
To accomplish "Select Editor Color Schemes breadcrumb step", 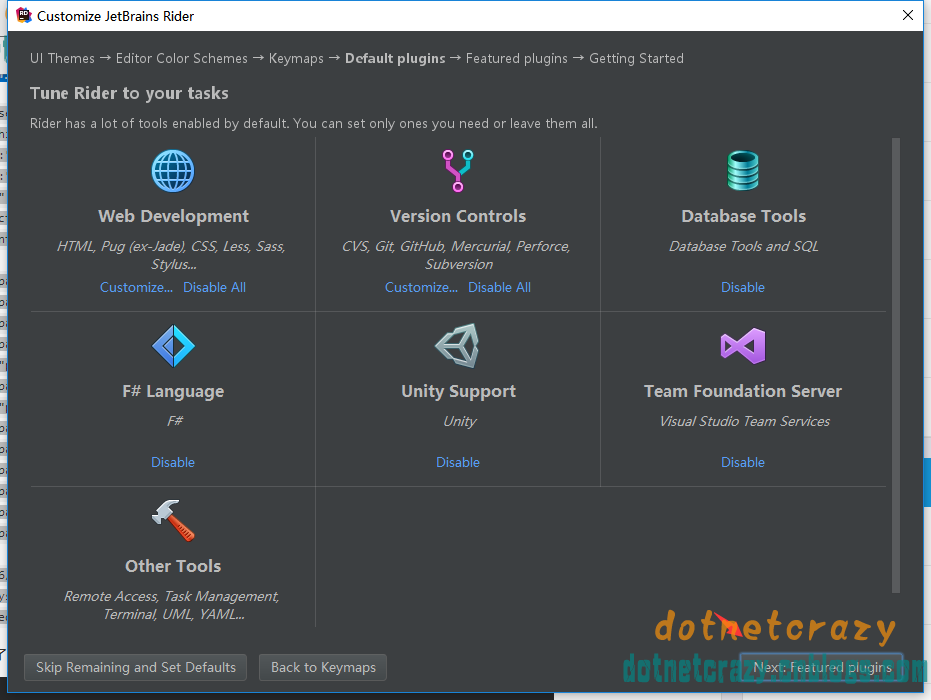I will pyautogui.click(x=182, y=58).
